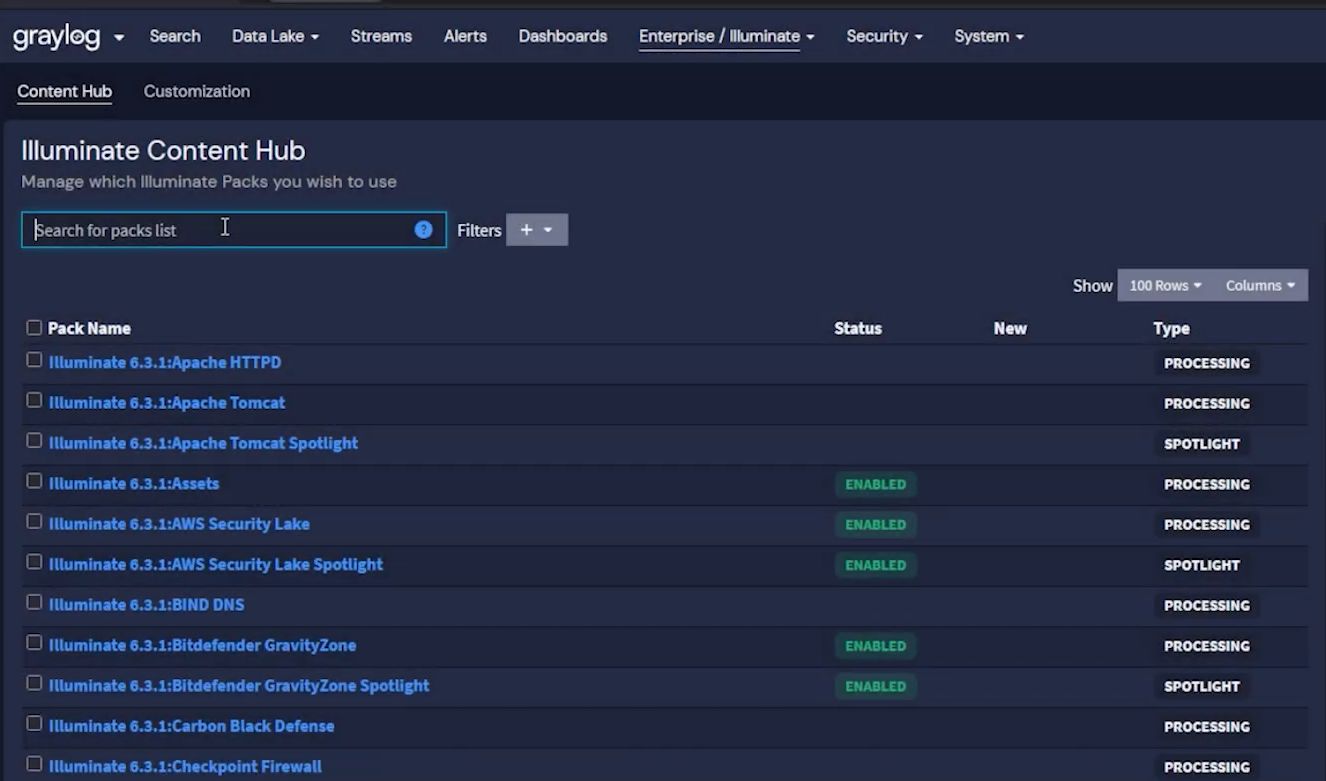The image size is (1326, 781).
Task: Open the Bitdefender GravityZone Spotlight link
Action: tap(239, 686)
